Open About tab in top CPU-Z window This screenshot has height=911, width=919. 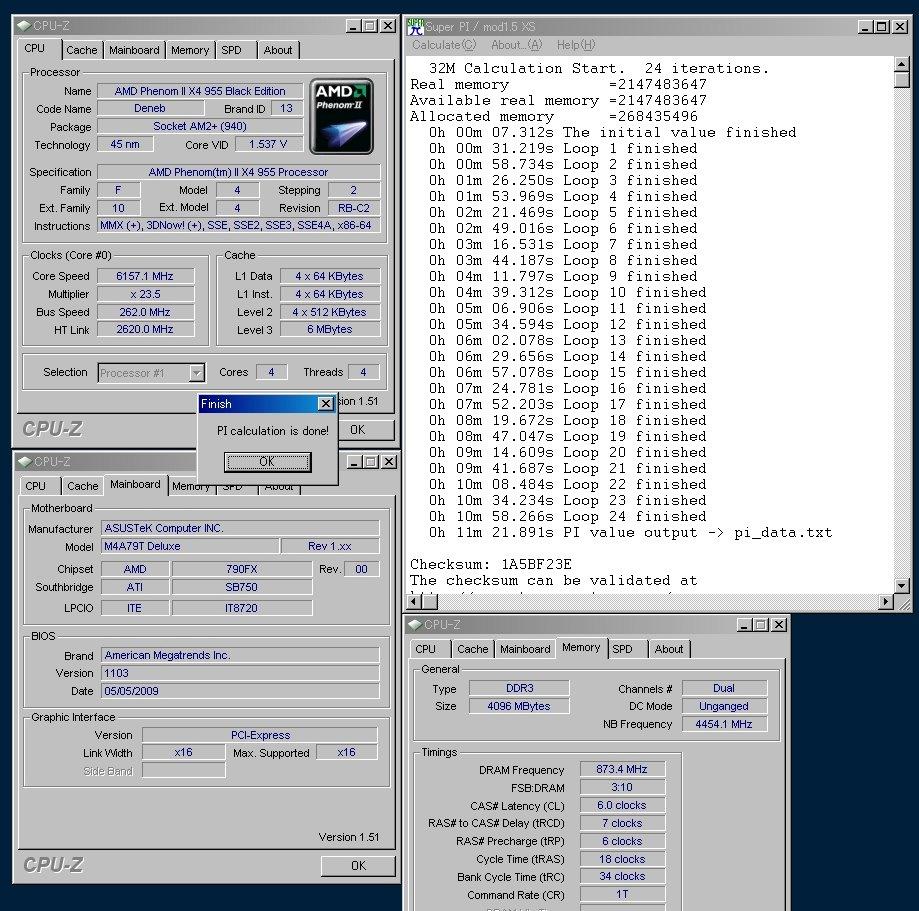coord(278,50)
